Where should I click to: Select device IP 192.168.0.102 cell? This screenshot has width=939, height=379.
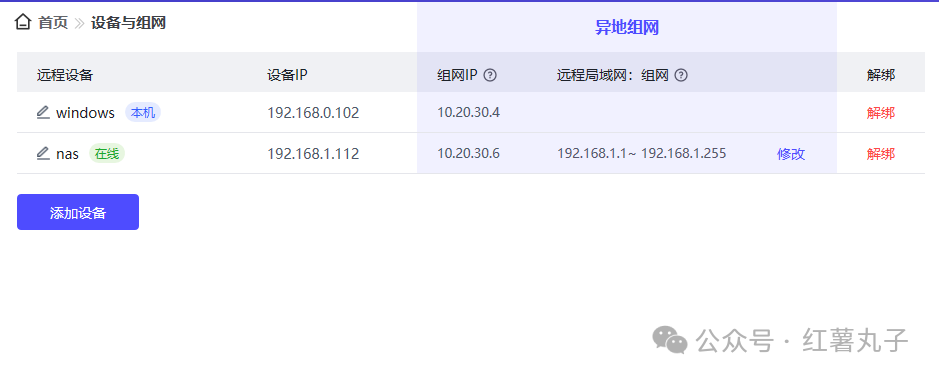pyautogui.click(x=313, y=113)
